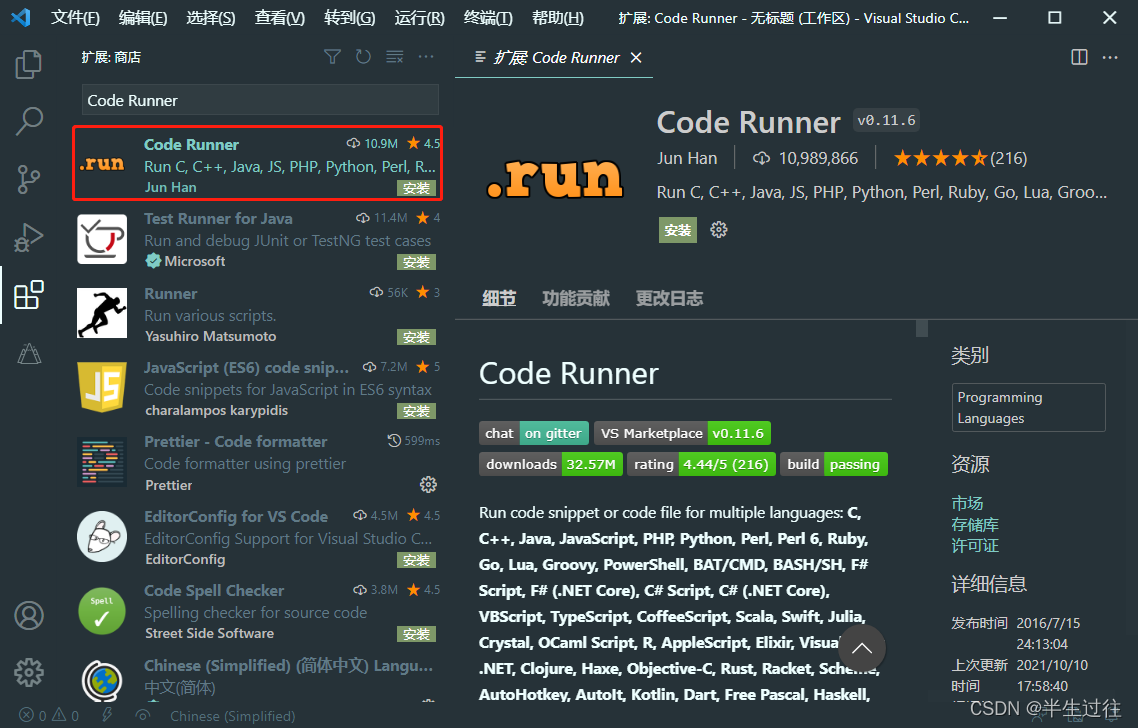The height and width of the screenshot is (728, 1138).
Task: Open the 终端(T) menu
Action: [x=488, y=17]
